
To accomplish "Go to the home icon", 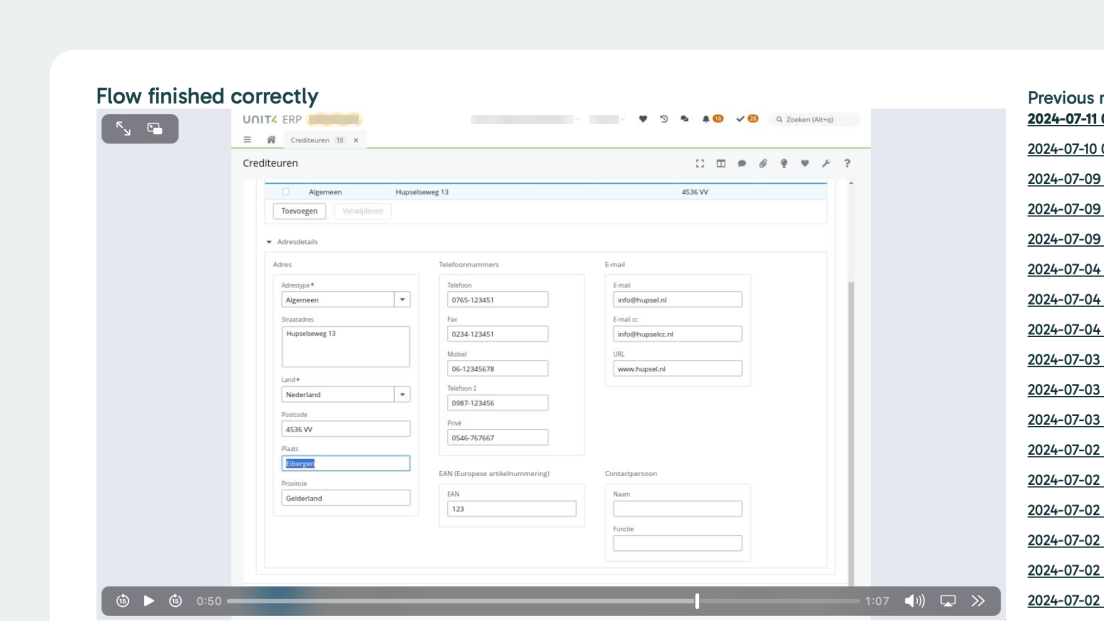I will (271, 140).
